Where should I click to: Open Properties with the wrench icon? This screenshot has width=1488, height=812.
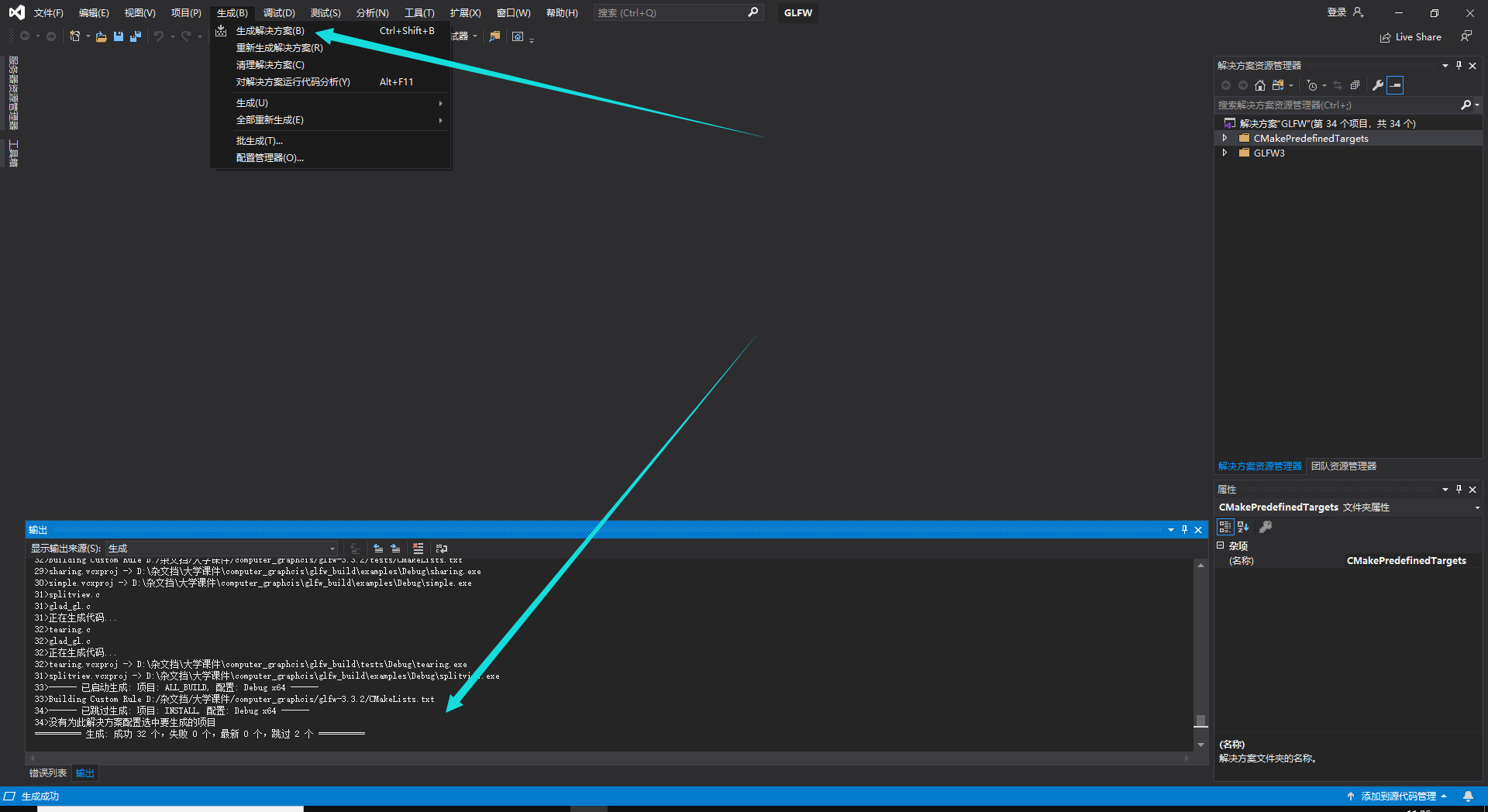(x=1378, y=85)
